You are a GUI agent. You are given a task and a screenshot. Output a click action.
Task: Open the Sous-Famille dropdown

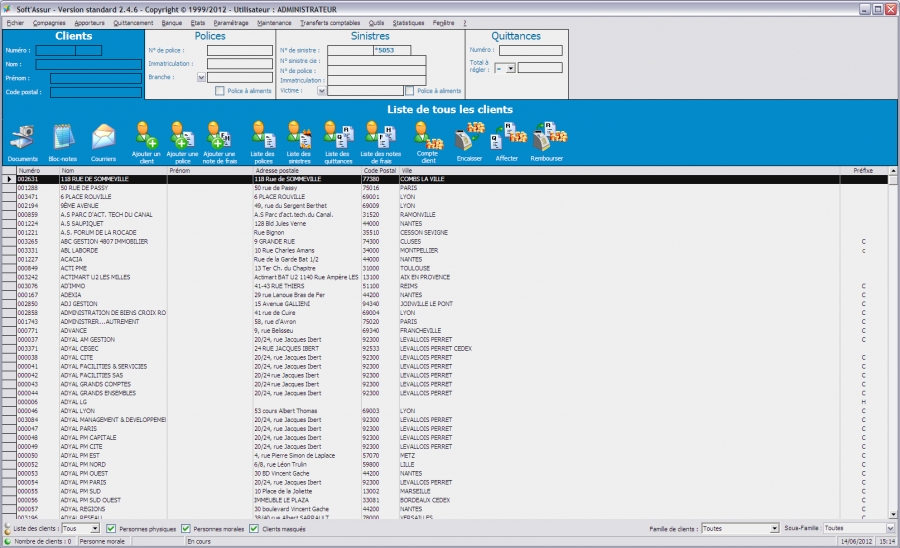pos(890,528)
